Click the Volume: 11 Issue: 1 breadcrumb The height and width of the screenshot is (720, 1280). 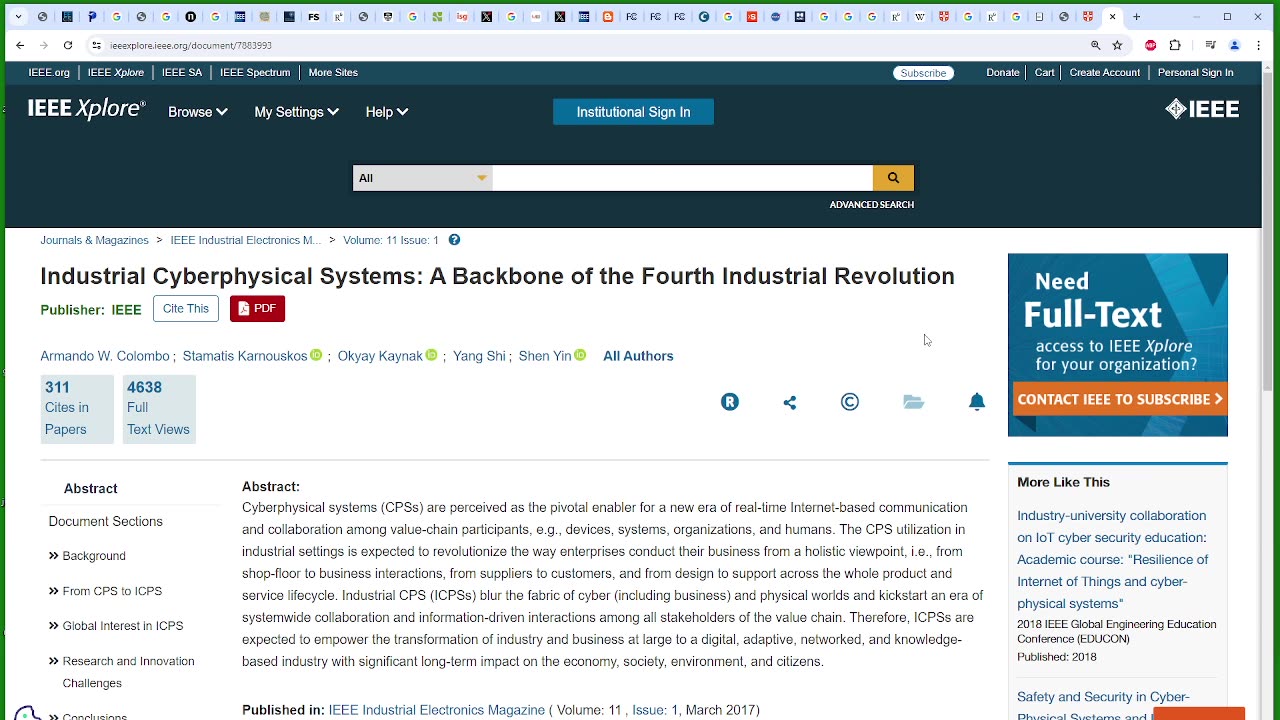391,240
